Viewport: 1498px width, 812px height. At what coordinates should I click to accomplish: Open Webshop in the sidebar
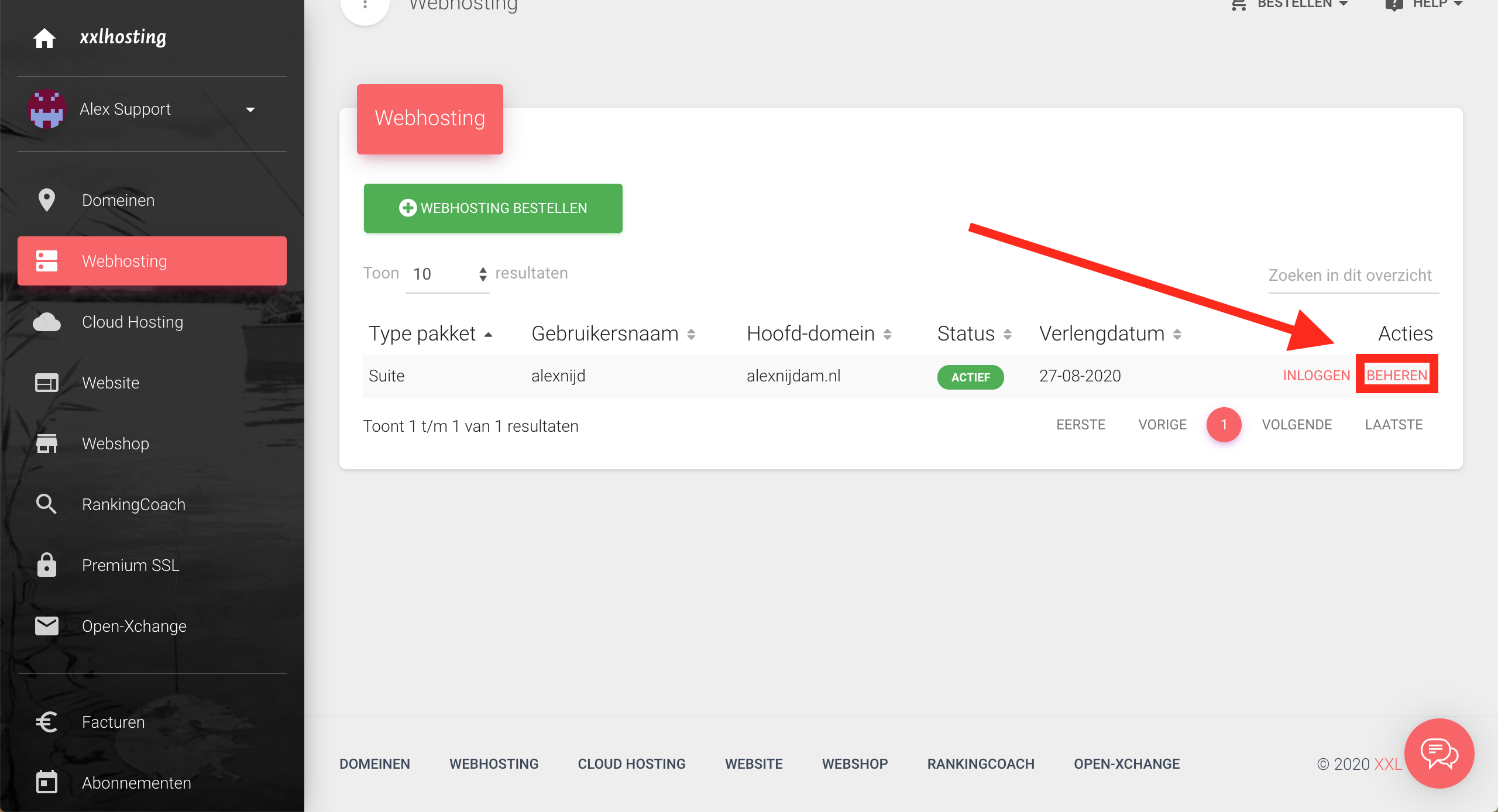coord(152,443)
